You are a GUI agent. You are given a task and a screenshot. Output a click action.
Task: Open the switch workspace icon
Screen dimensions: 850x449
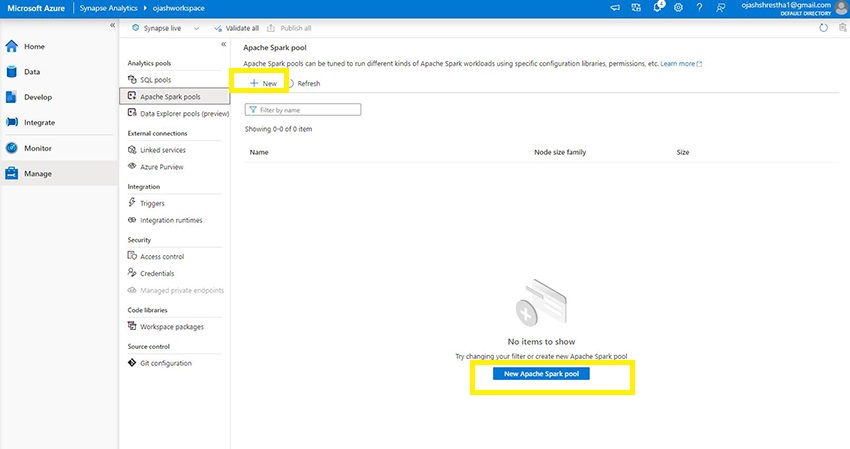(x=636, y=8)
